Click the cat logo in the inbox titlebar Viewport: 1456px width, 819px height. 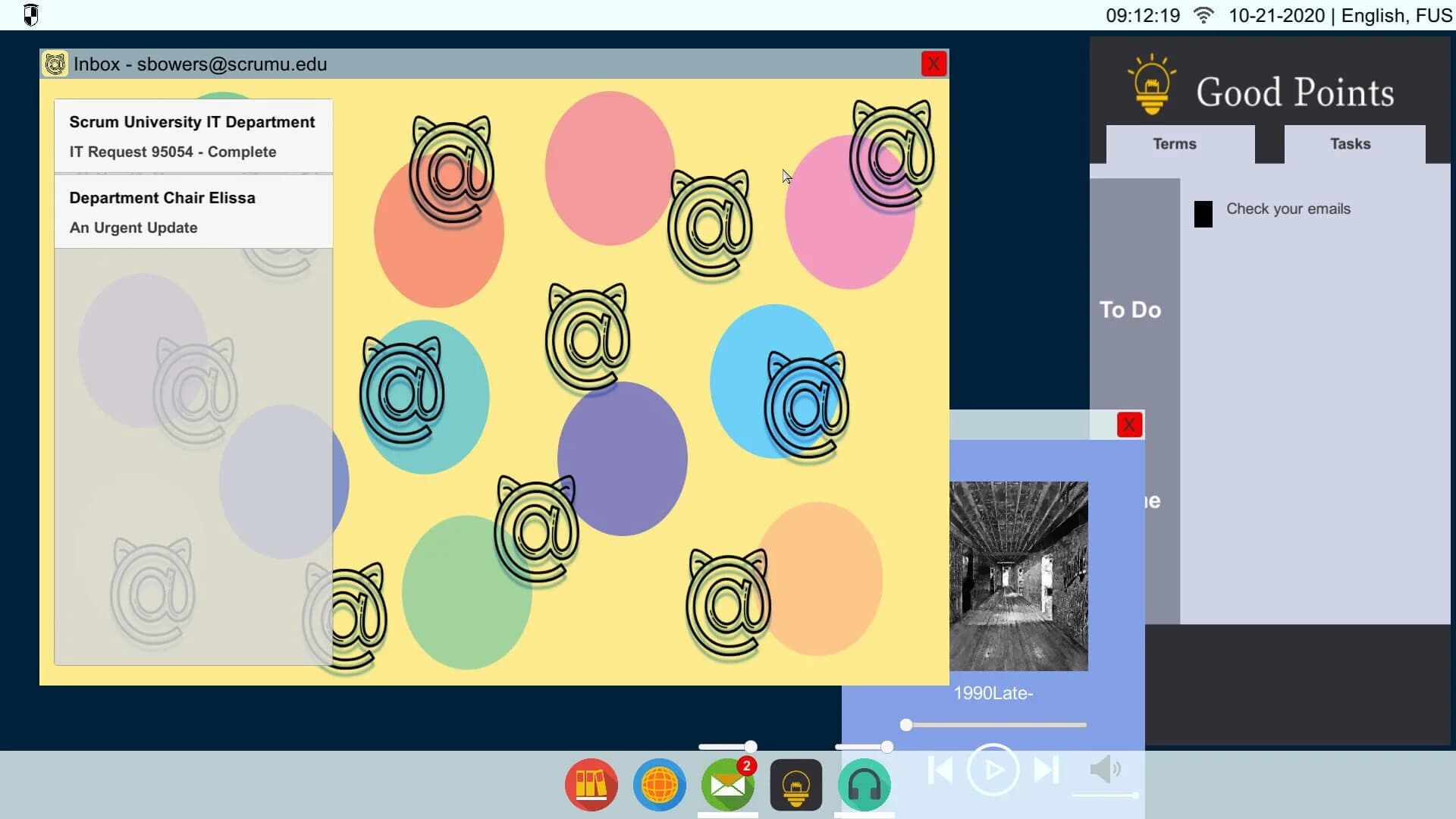click(54, 64)
